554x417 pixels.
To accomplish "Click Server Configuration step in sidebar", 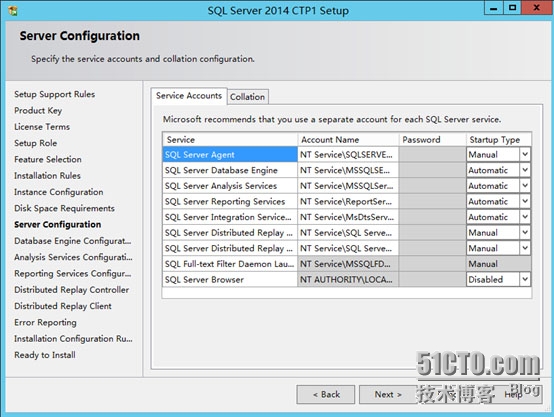I will (58, 224).
